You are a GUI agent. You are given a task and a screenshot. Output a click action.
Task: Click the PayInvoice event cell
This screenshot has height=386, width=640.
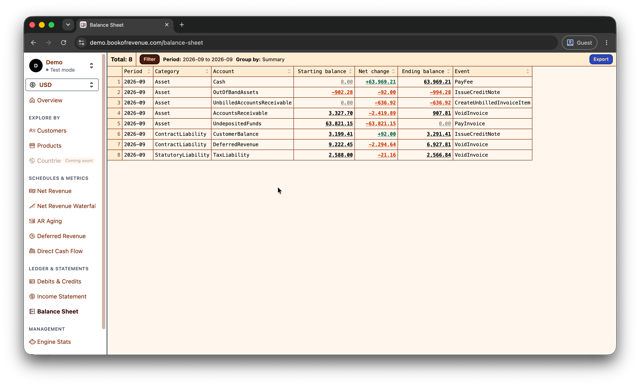click(x=492, y=124)
